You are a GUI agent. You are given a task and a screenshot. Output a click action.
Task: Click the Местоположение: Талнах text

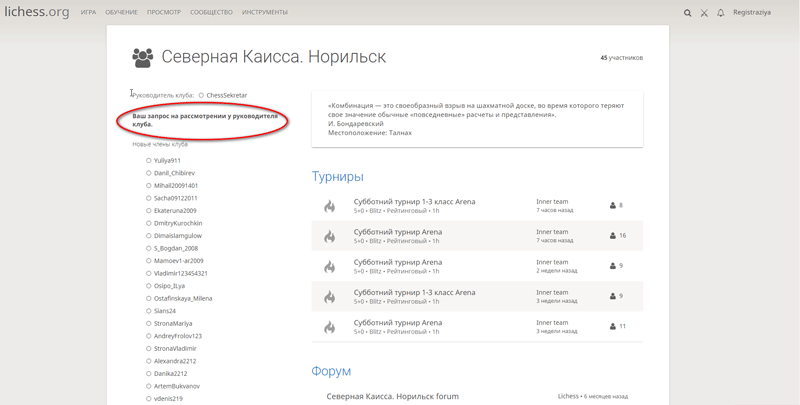point(370,133)
